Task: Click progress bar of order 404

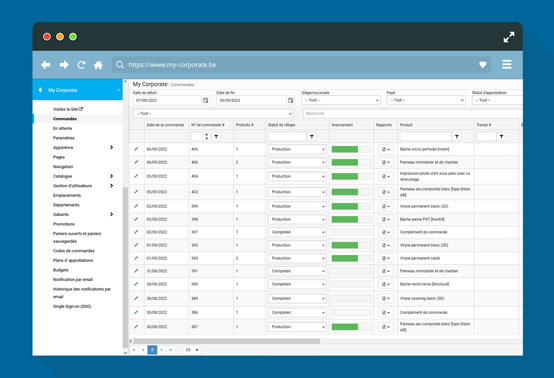Action: click(x=351, y=176)
